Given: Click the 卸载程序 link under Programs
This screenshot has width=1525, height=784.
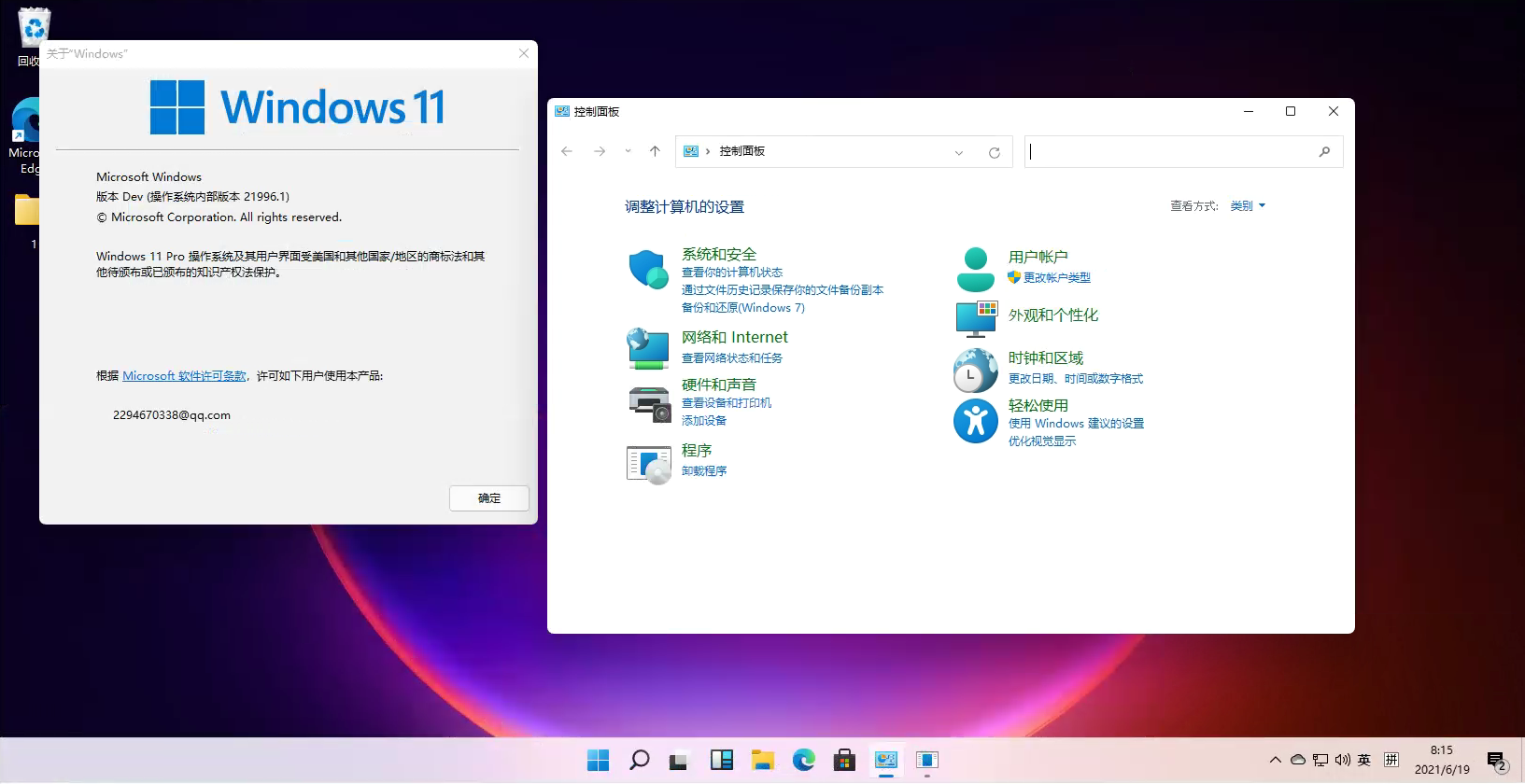Looking at the screenshot, I should (704, 471).
